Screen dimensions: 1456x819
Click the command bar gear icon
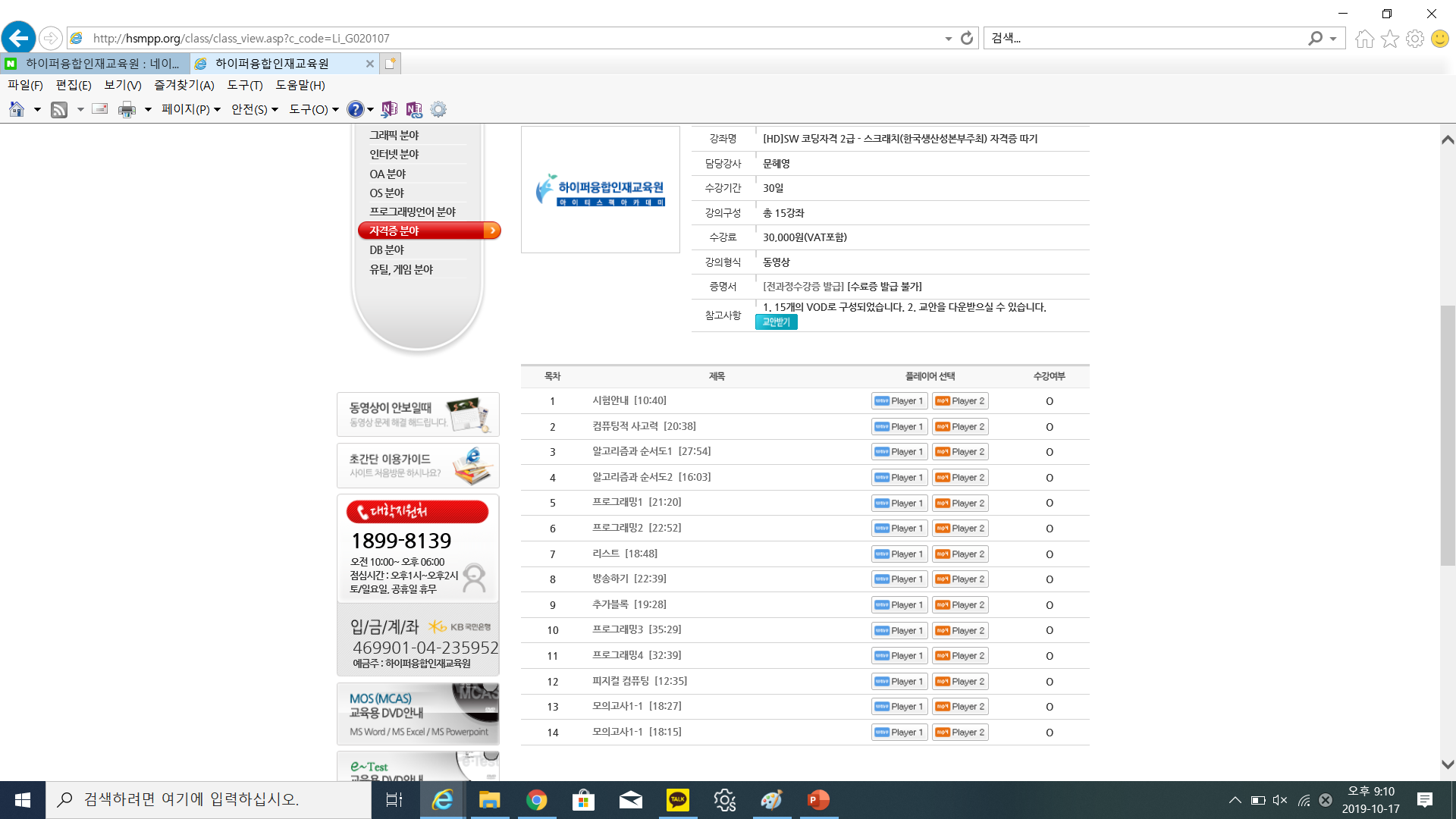point(438,109)
